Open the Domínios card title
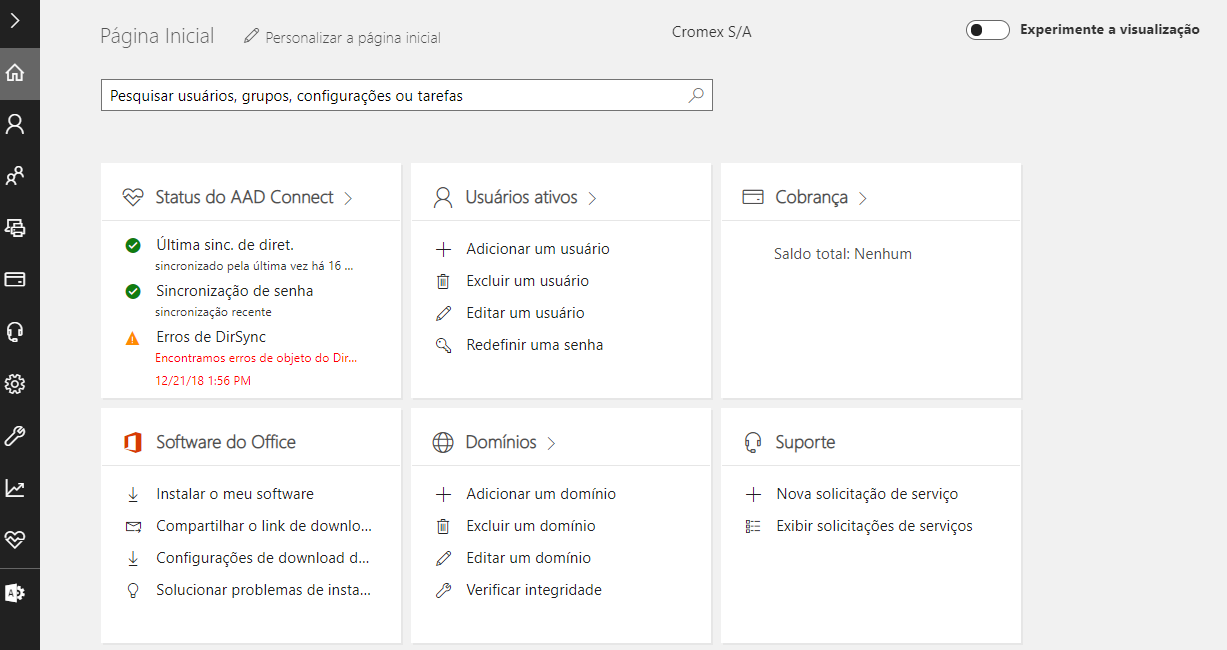The image size is (1227, 650). [501, 442]
